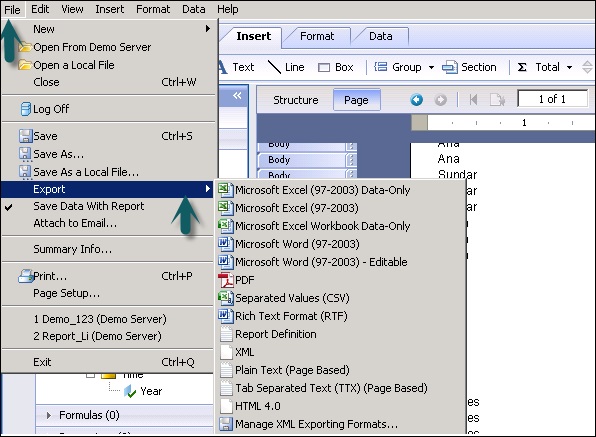Insert a Box from toolbar
Screen dimensions: 596x437
[336, 67]
